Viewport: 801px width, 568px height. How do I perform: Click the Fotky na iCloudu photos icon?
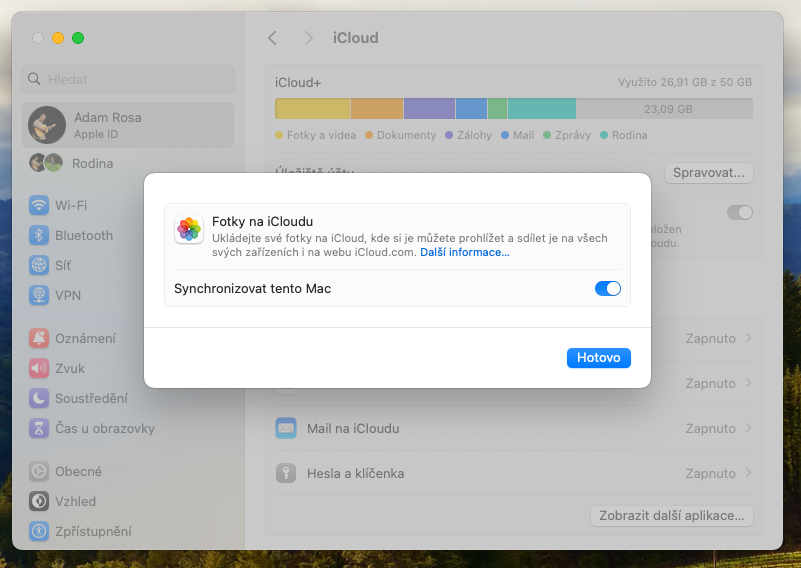(x=189, y=229)
